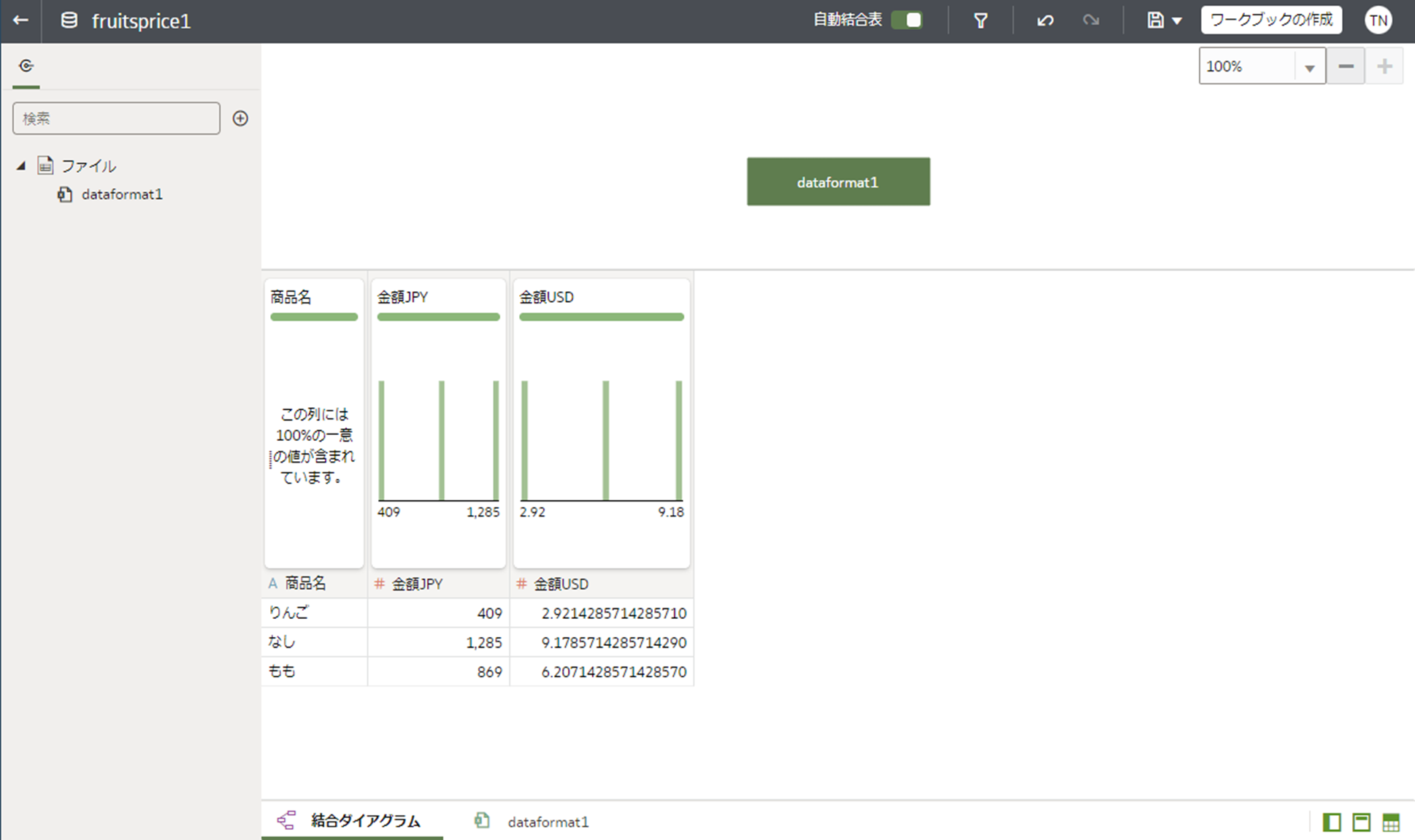
Task: Collapse the ファイル tree node
Action: [21, 166]
